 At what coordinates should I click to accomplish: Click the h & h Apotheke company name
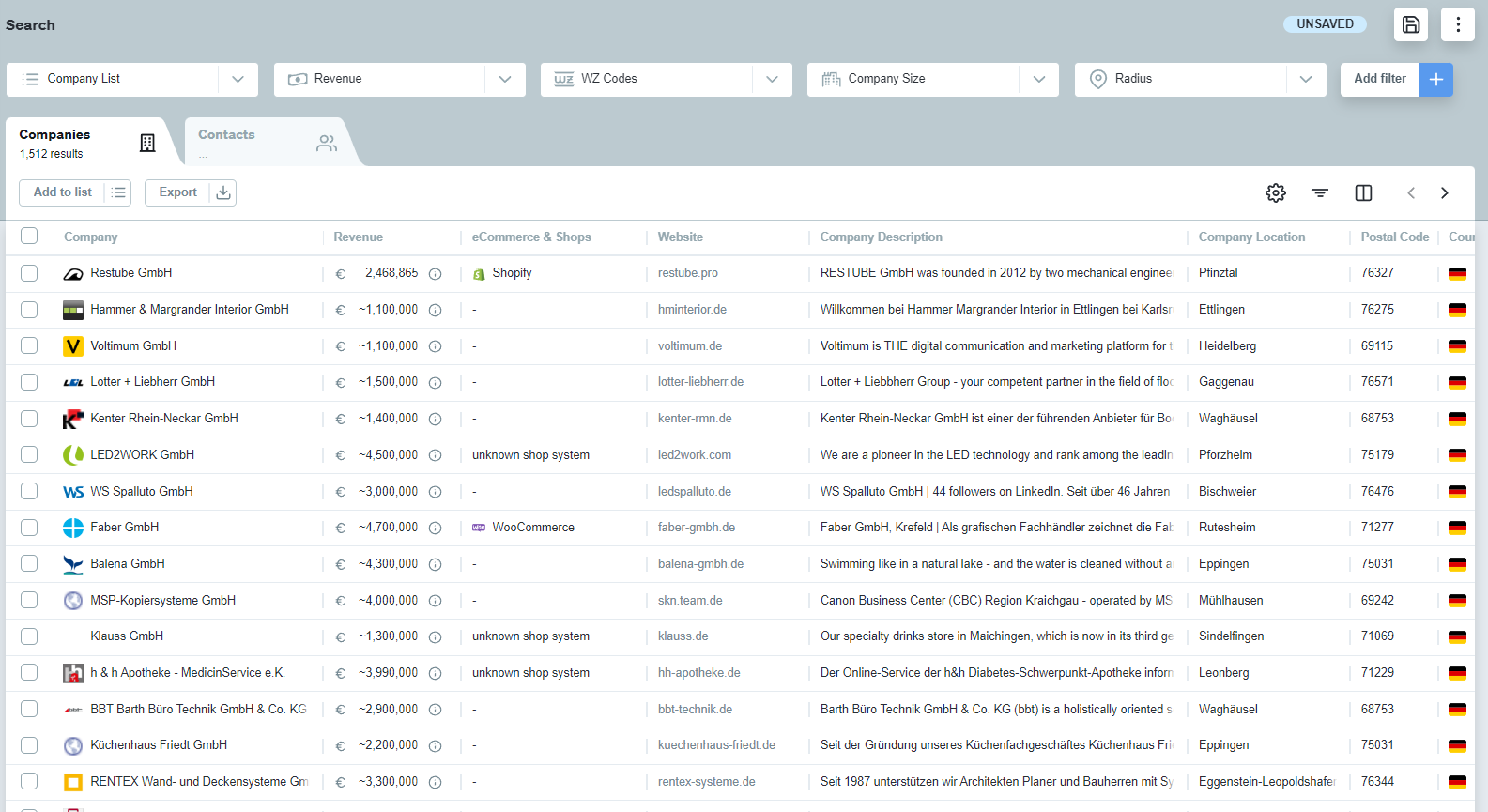(188, 673)
